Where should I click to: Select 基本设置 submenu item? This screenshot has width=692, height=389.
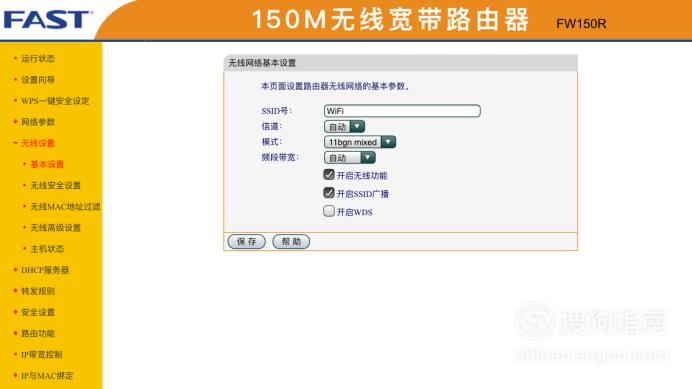coord(47,164)
